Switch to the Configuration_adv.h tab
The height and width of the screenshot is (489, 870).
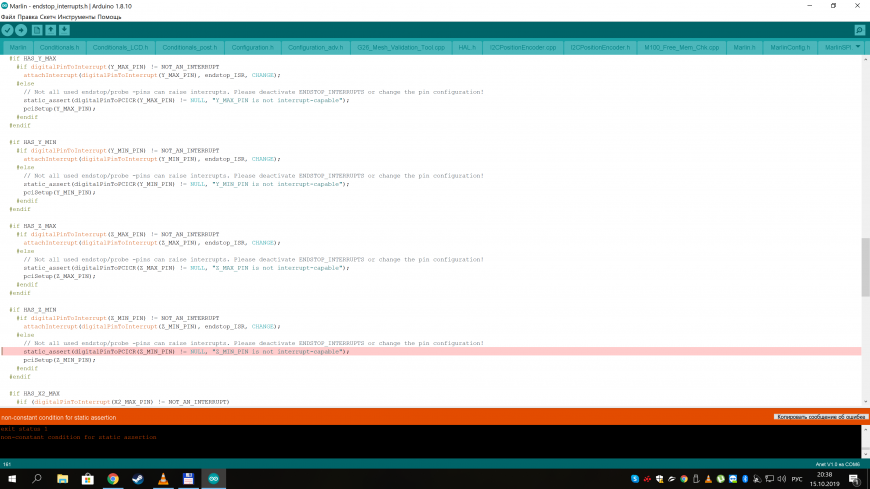(x=316, y=48)
